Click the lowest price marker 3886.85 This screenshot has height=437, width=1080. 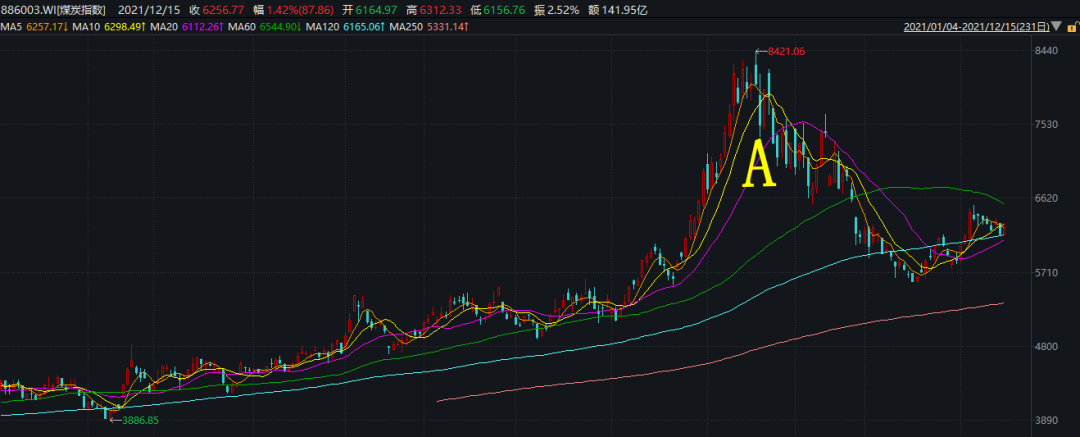pyautogui.click(x=140, y=419)
